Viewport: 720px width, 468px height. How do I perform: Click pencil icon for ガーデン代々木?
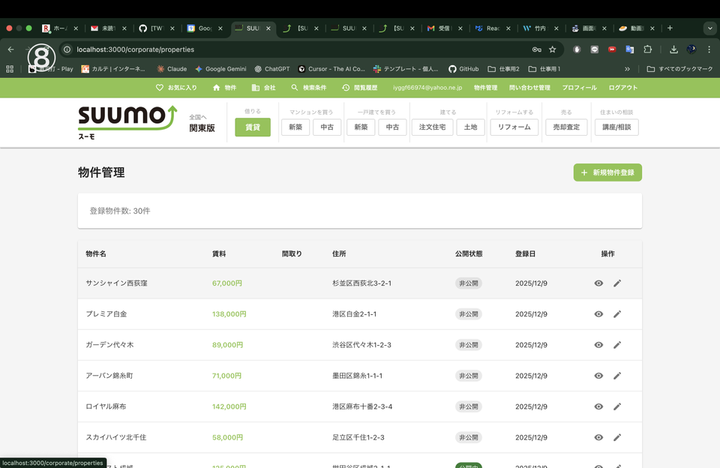[x=617, y=345]
